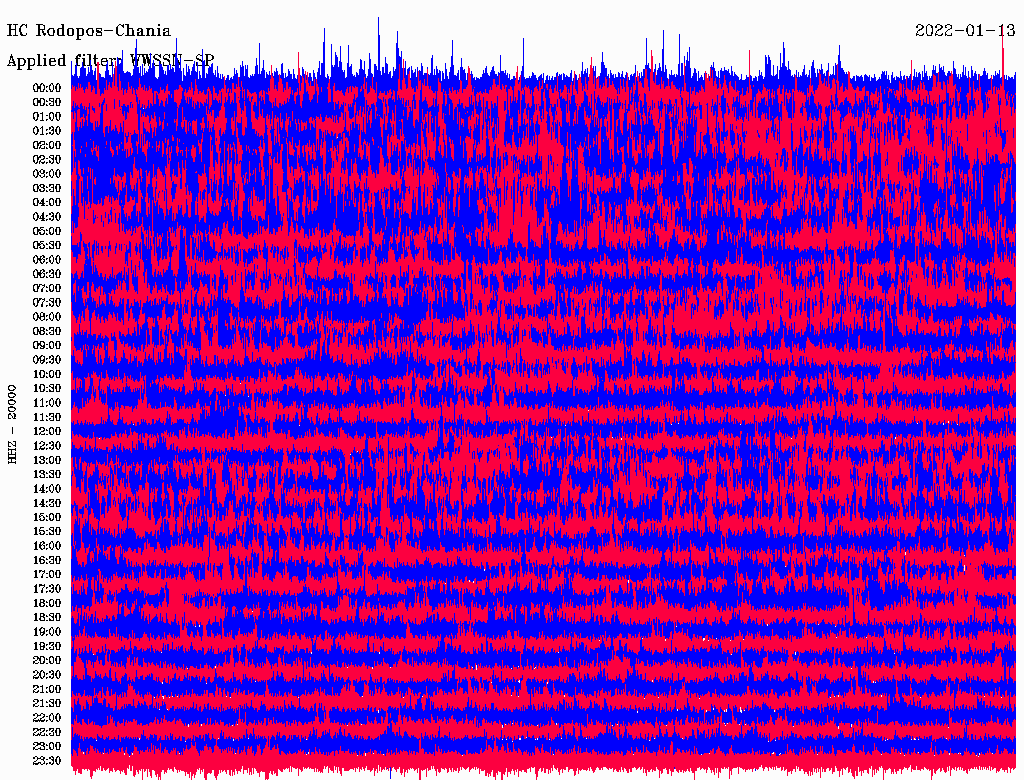
Task: Select the 16:30 time label
Action: (x=47, y=561)
